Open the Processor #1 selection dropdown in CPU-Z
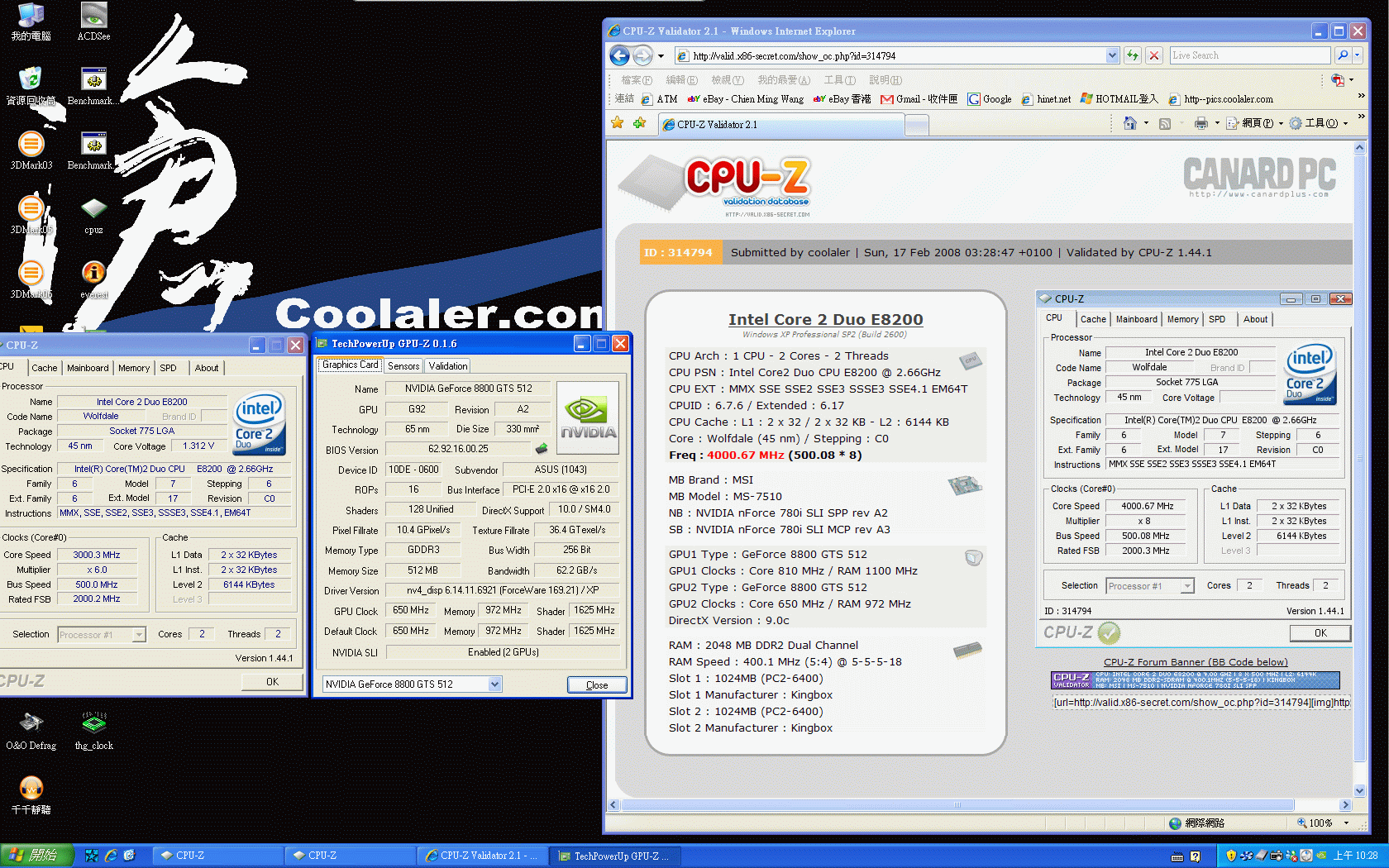 pyautogui.click(x=140, y=634)
